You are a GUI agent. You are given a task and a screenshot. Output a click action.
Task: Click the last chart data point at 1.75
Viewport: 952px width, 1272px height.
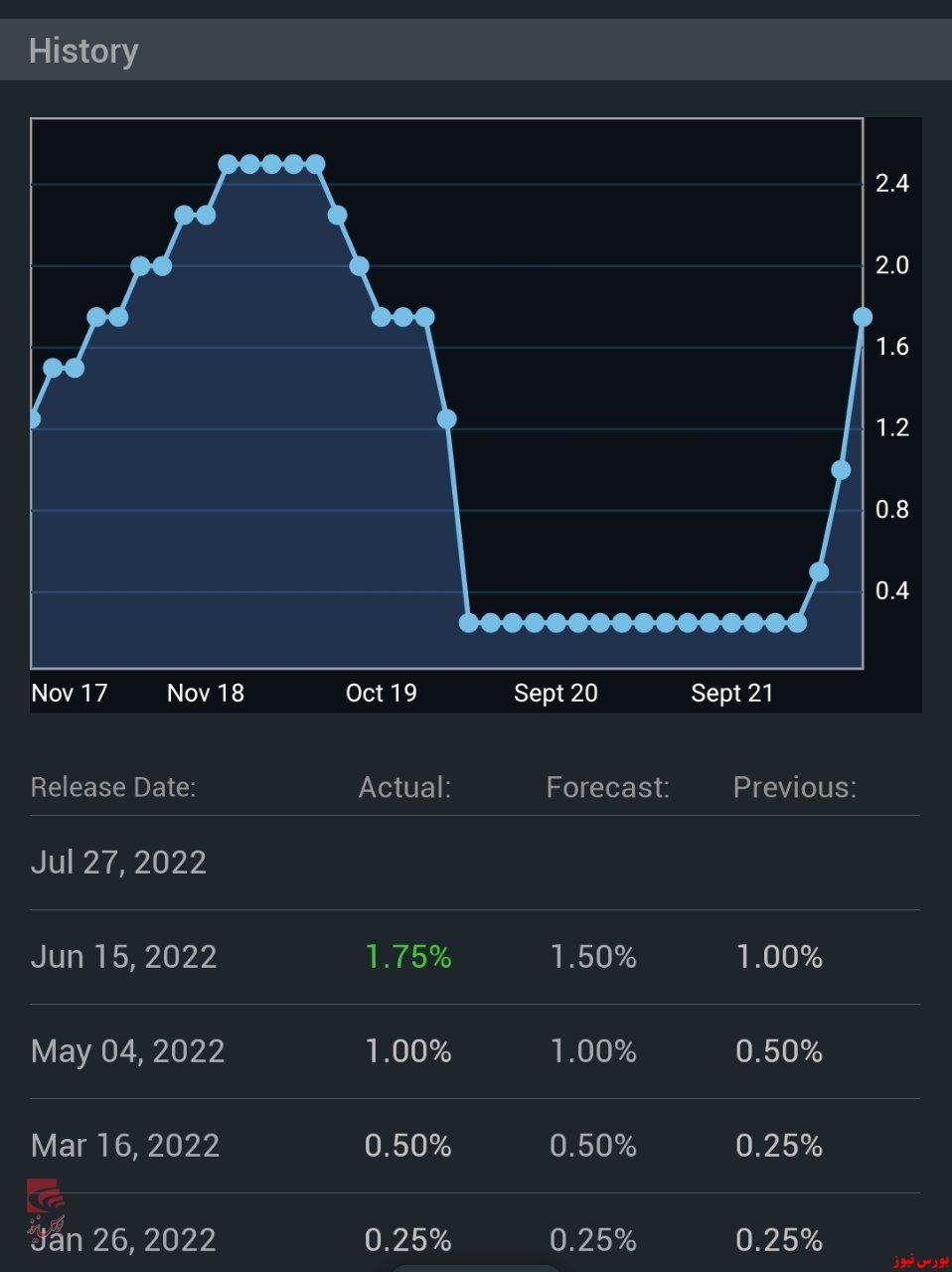tap(863, 317)
